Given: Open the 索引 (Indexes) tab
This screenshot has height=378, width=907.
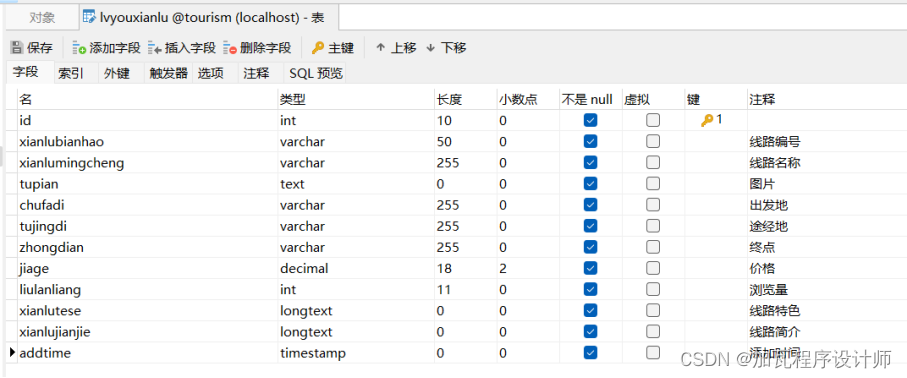Looking at the screenshot, I should pos(71,74).
